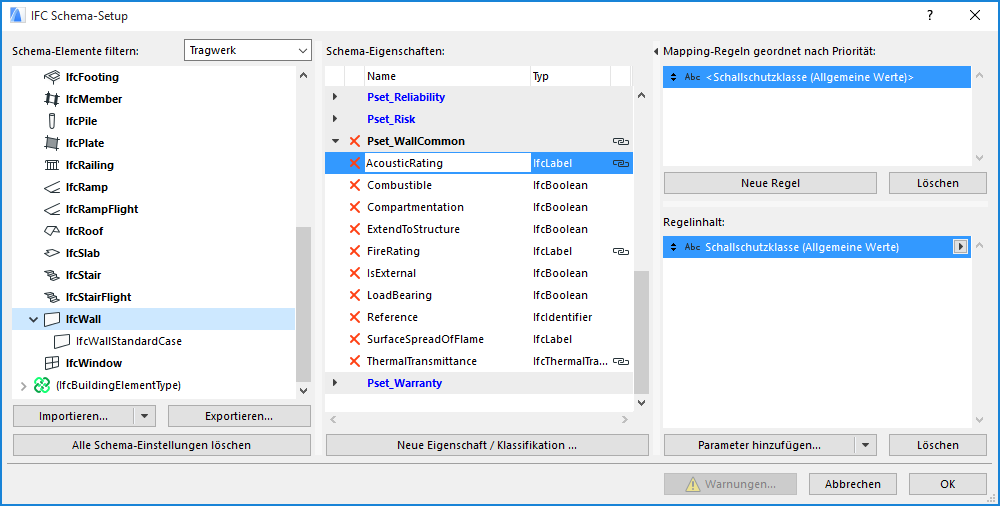Viewport: 1000px width, 506px height.
Task: Click the mapping link icon on ThermalTransmittance row
Action: (x=620, y=361)
